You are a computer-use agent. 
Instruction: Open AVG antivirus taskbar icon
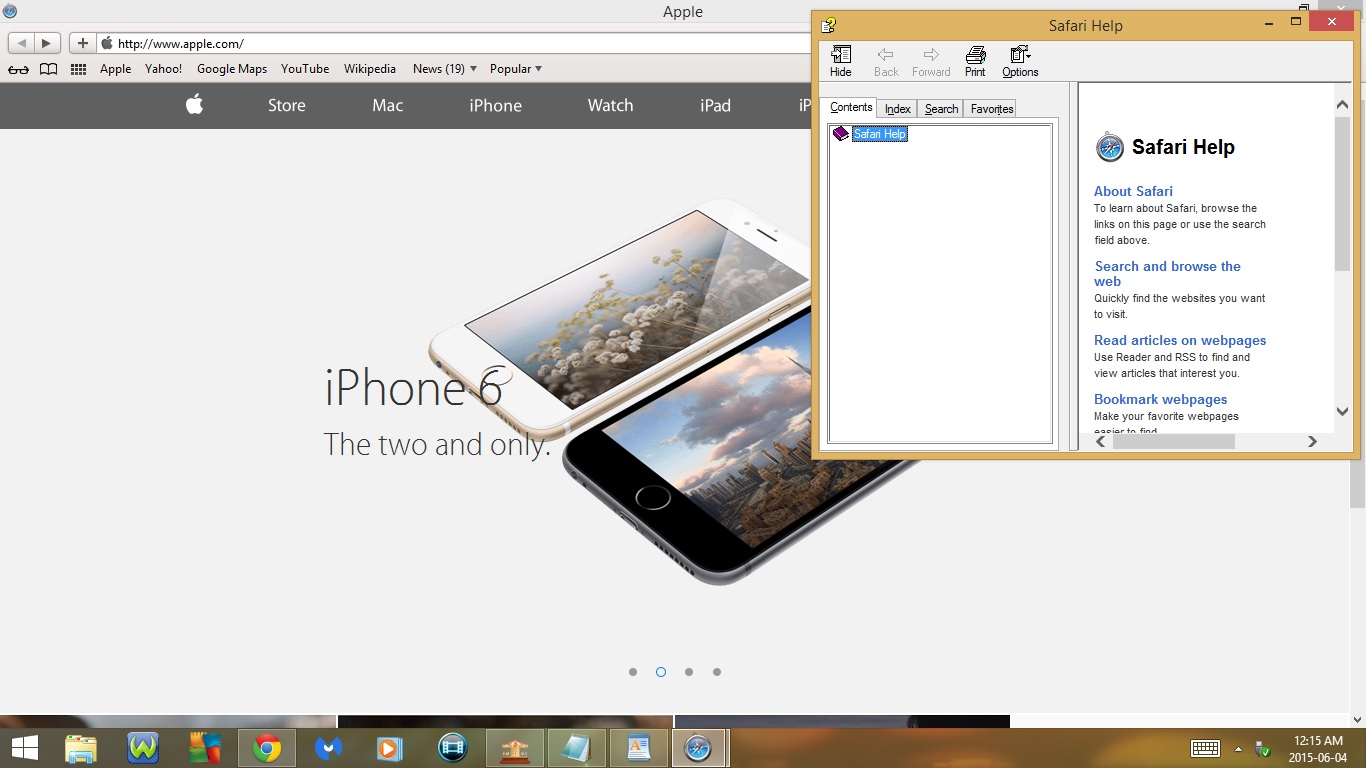tap(205, 748)
